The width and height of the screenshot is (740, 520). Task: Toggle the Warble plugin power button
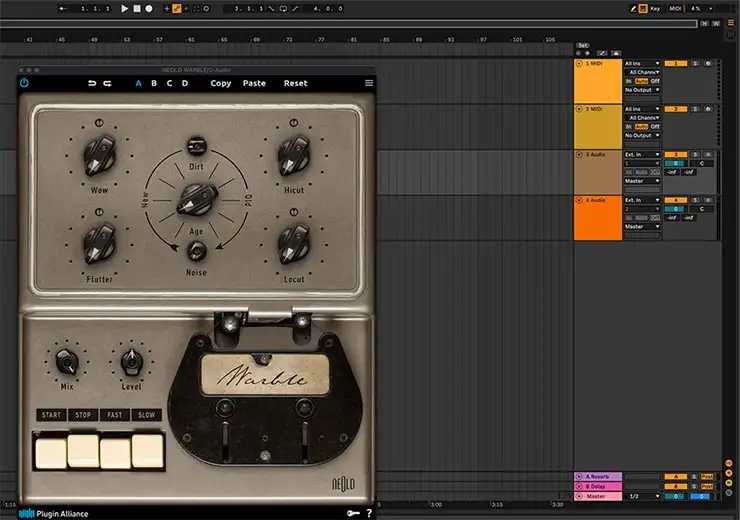[24, 83]
